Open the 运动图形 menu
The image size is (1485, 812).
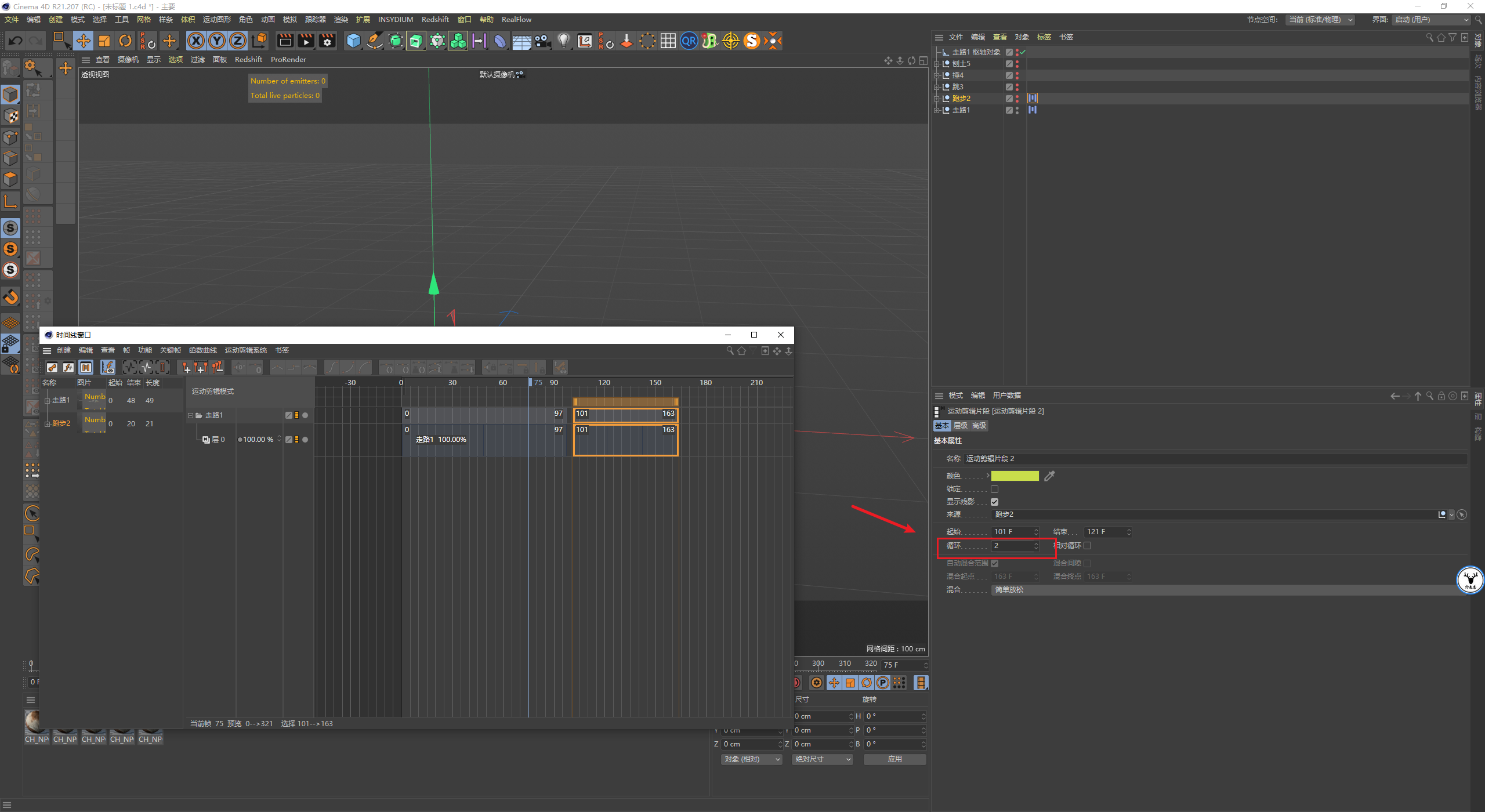(x=216, y=20)
